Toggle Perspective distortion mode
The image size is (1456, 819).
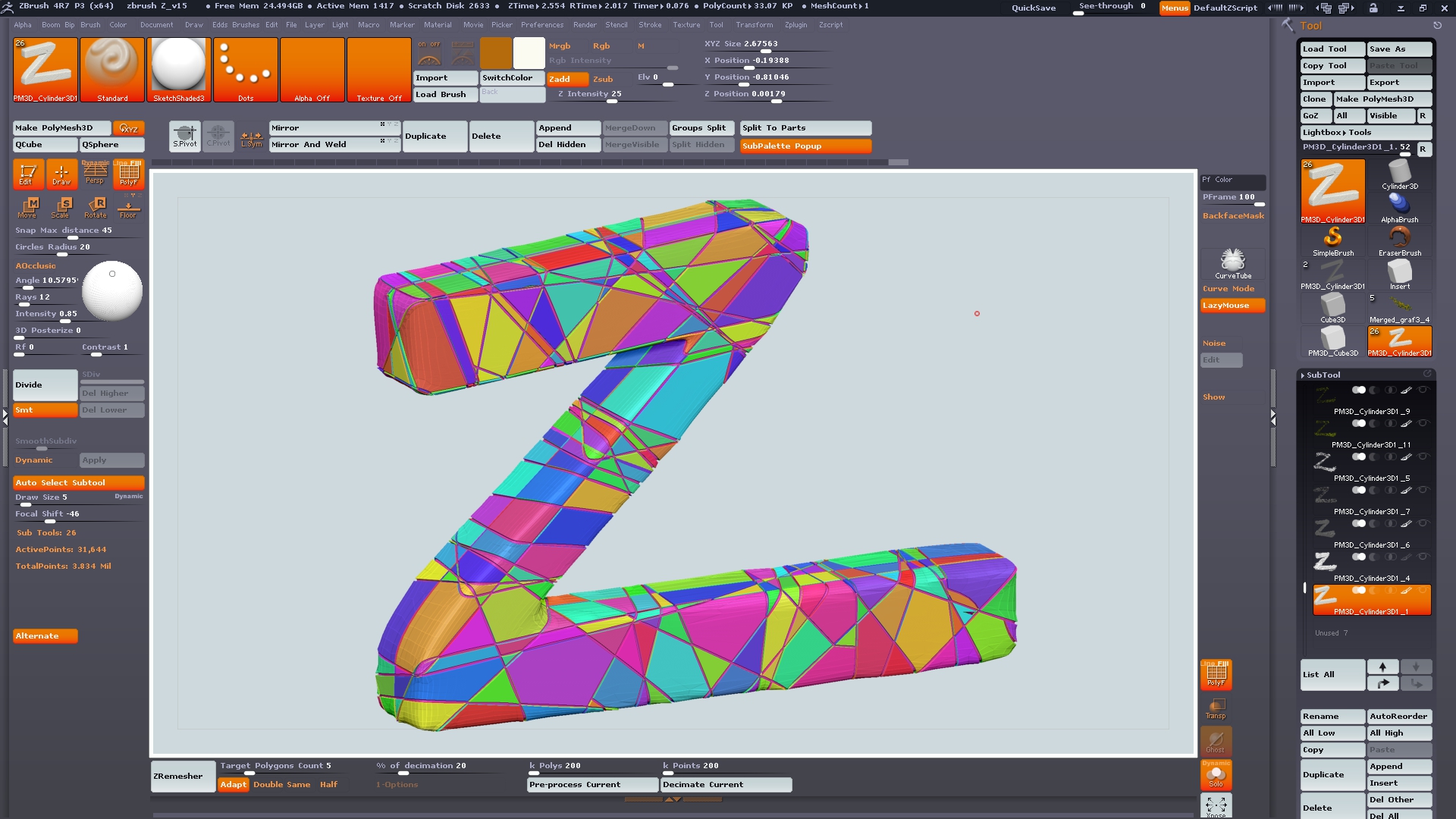[95, 174]
